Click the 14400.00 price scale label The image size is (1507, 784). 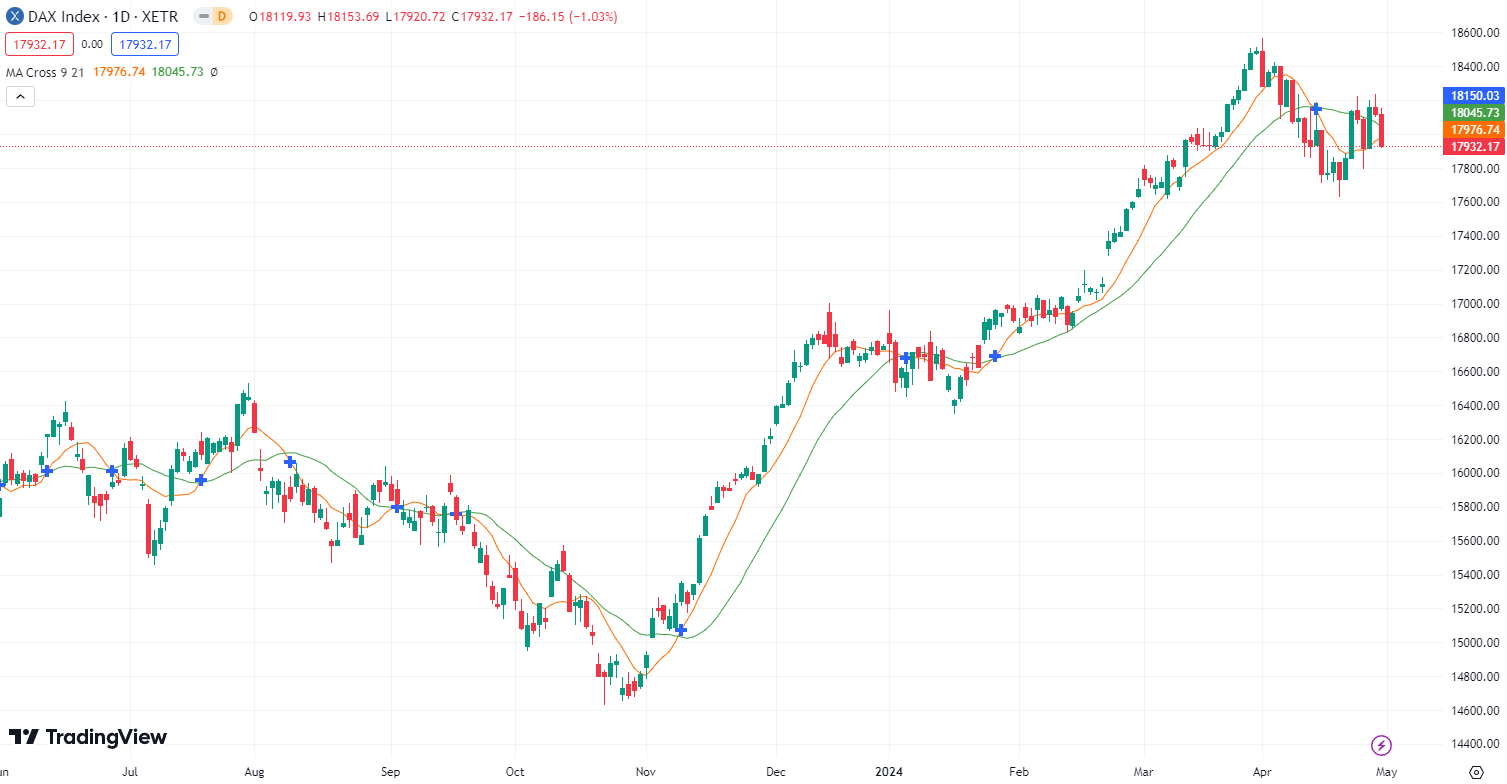coord(1475,744)
